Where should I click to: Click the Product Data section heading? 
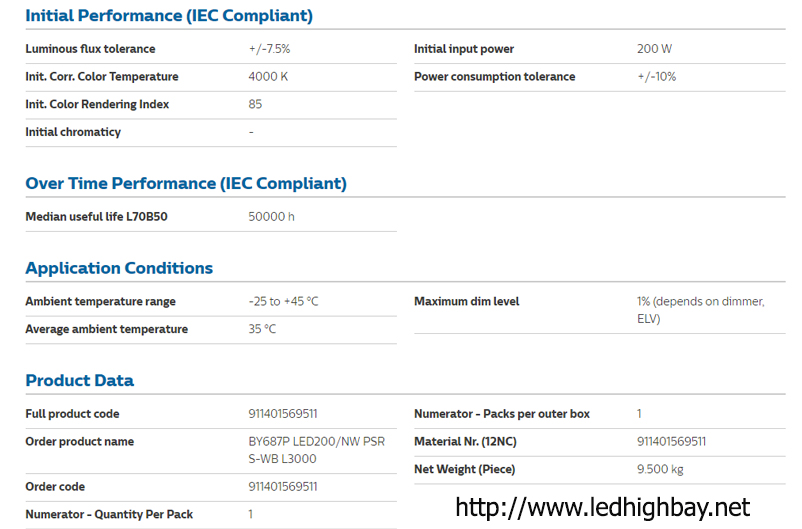[x=79, y=380]
